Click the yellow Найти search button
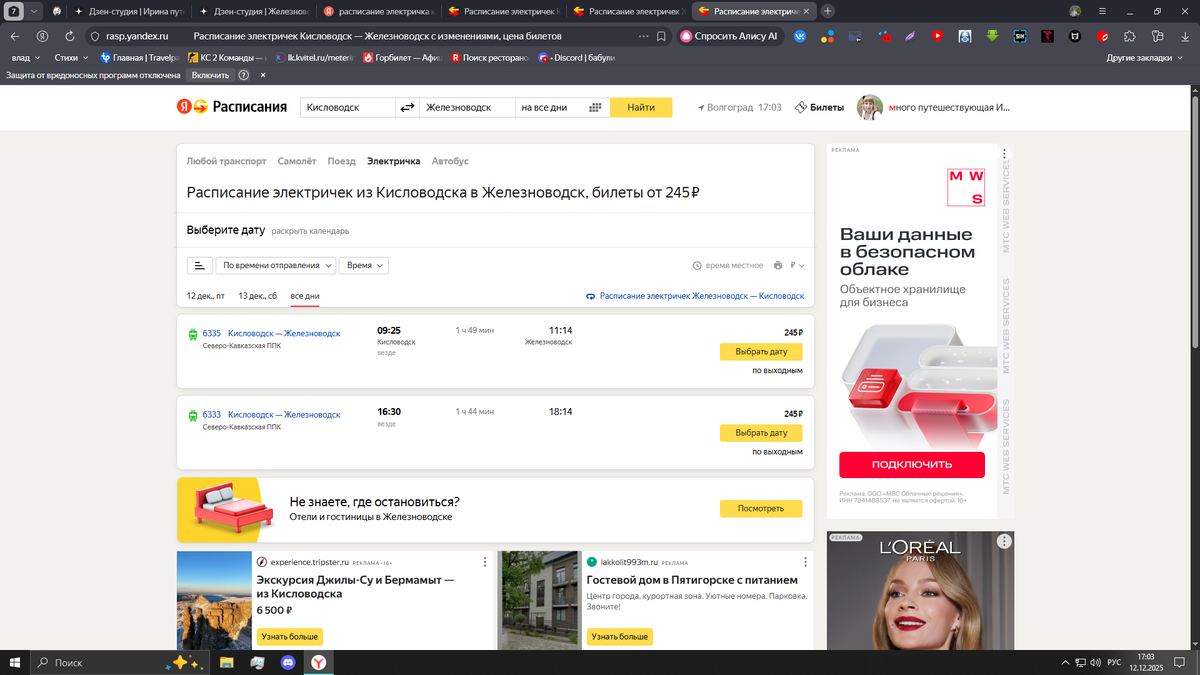The width and height of the screenshot is (1200, 675). pyautogui.click(x=641, y=107)
